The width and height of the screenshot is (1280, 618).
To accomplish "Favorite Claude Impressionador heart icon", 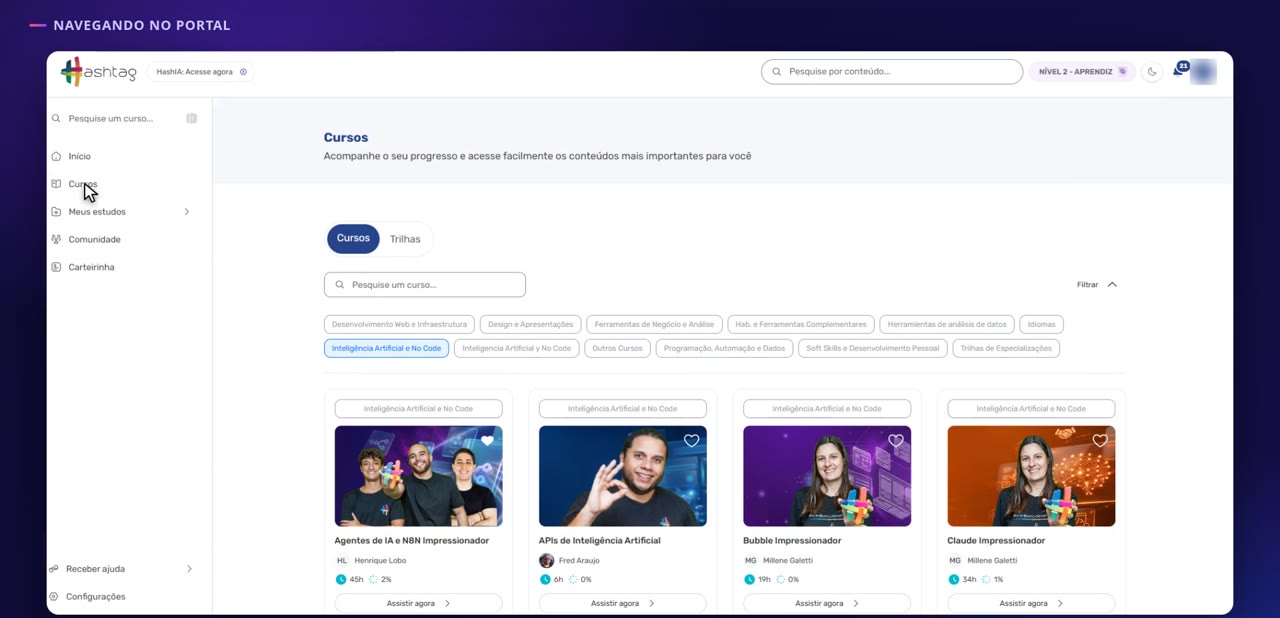I will [1100, 441].
